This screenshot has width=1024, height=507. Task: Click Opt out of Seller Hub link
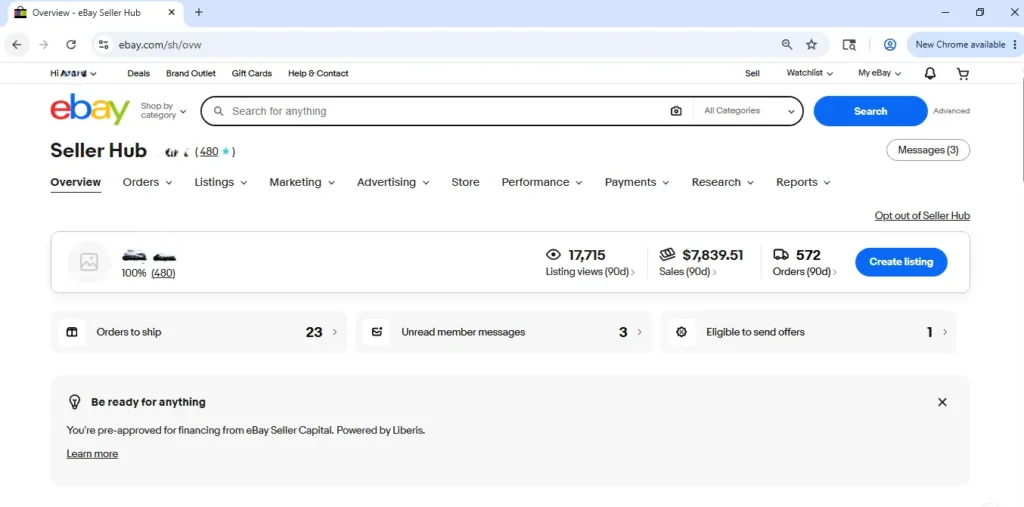click(x=922, y=216)
